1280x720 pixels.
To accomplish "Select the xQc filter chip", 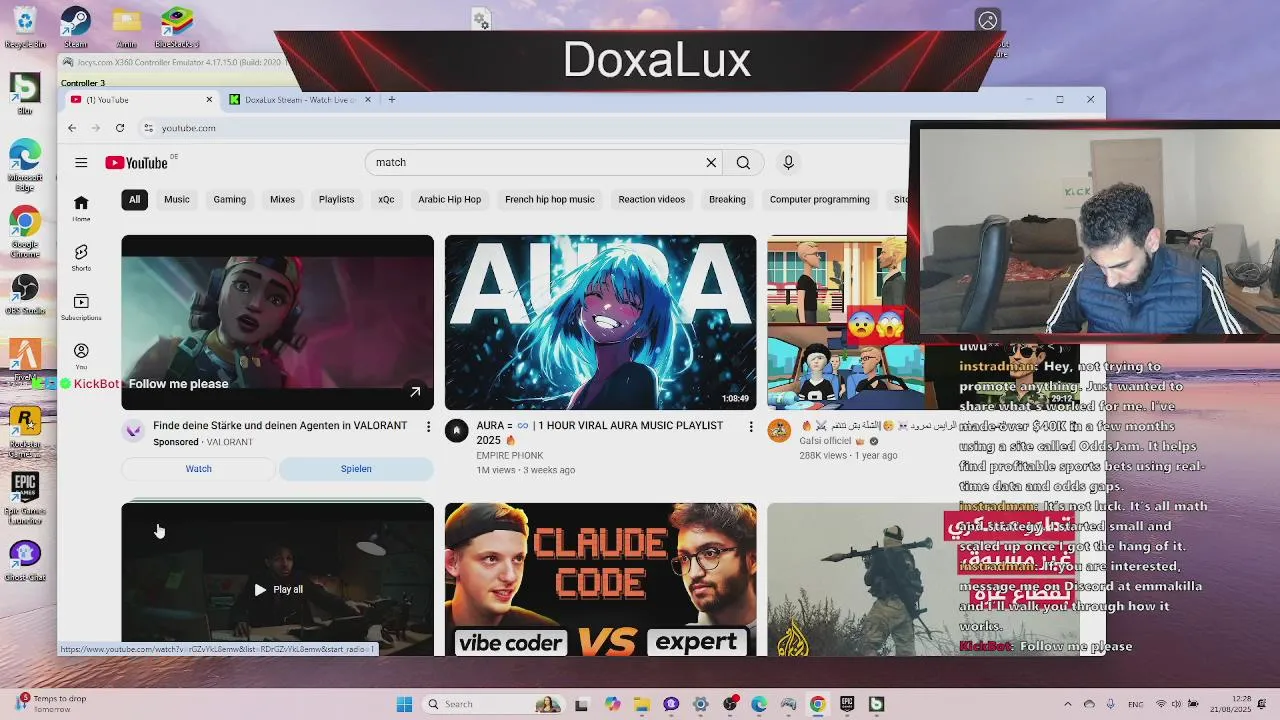I will point(386,199).
